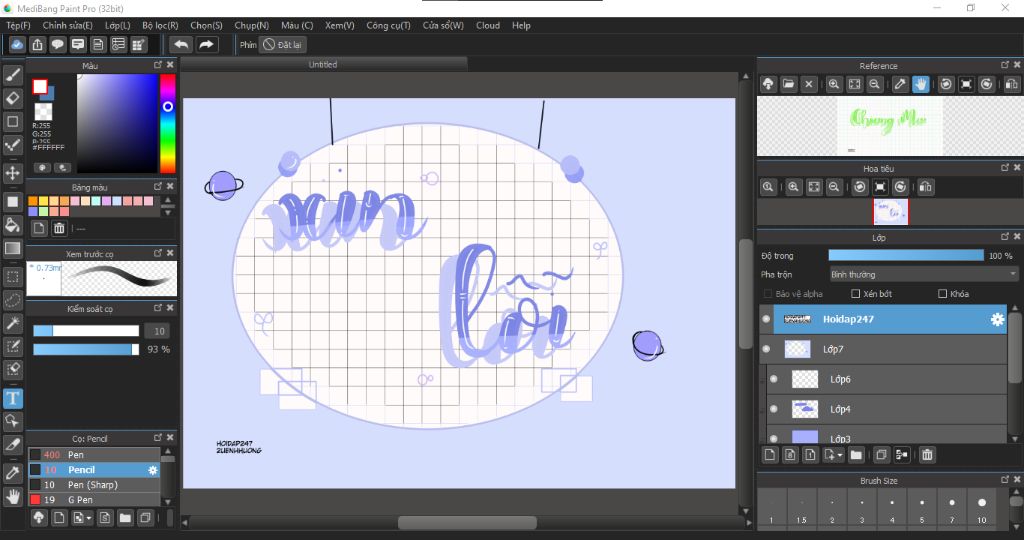The image size is (1024, 540).
Task: Select the Move tool with four arrows
Action: click(12, 173)
